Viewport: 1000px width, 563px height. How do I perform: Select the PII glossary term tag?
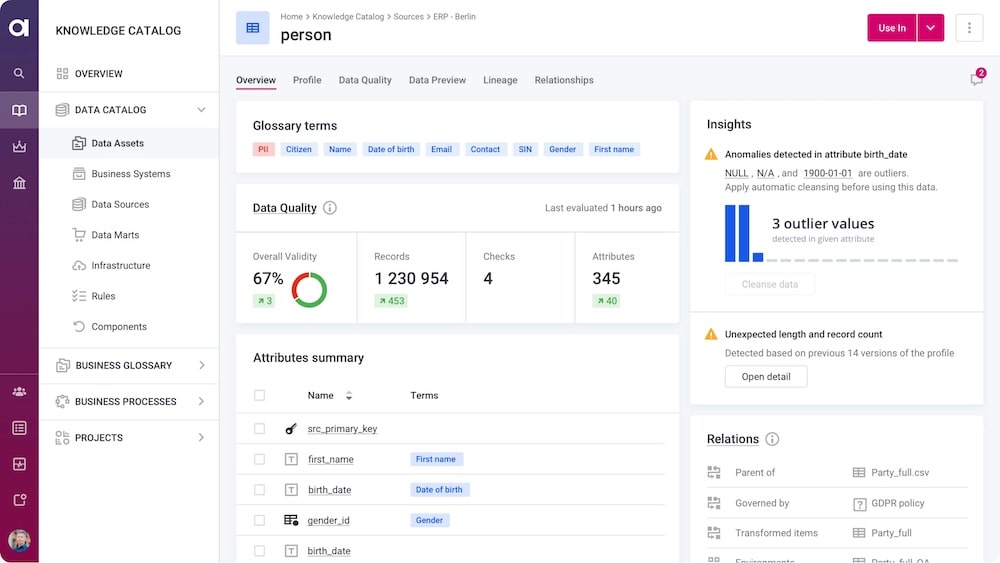(264, 149)
